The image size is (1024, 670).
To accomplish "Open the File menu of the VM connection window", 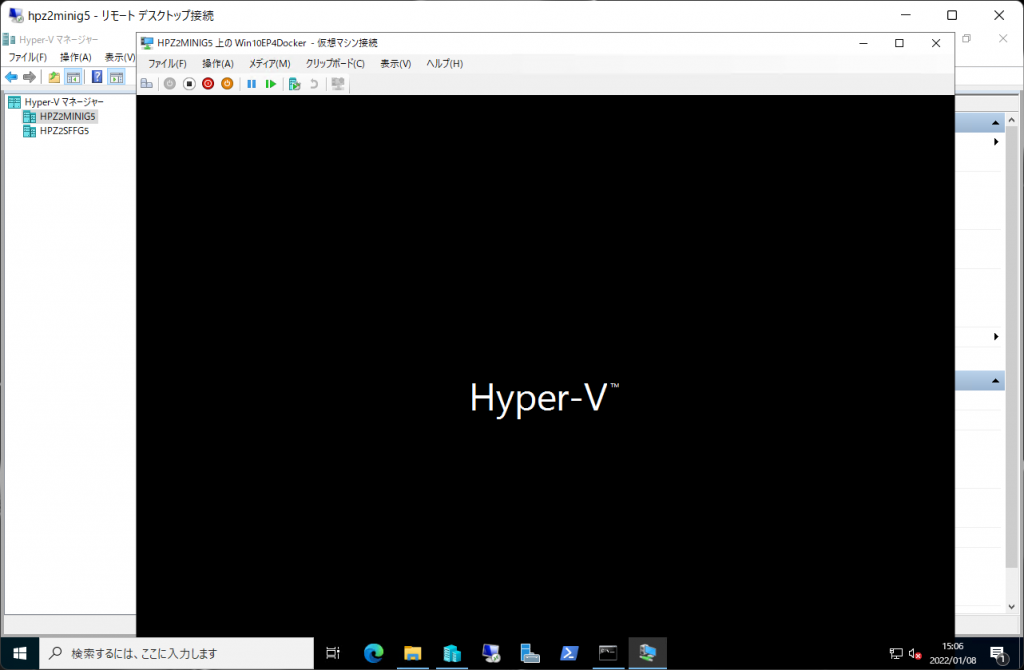I will (167, 63).
